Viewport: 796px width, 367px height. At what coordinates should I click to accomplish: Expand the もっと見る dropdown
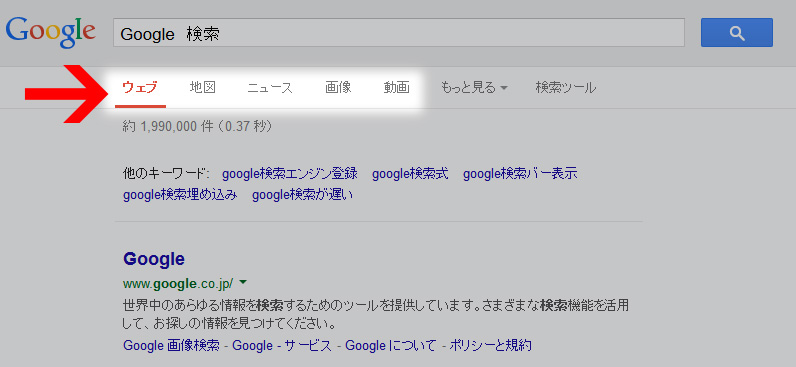tap(474, 88)
